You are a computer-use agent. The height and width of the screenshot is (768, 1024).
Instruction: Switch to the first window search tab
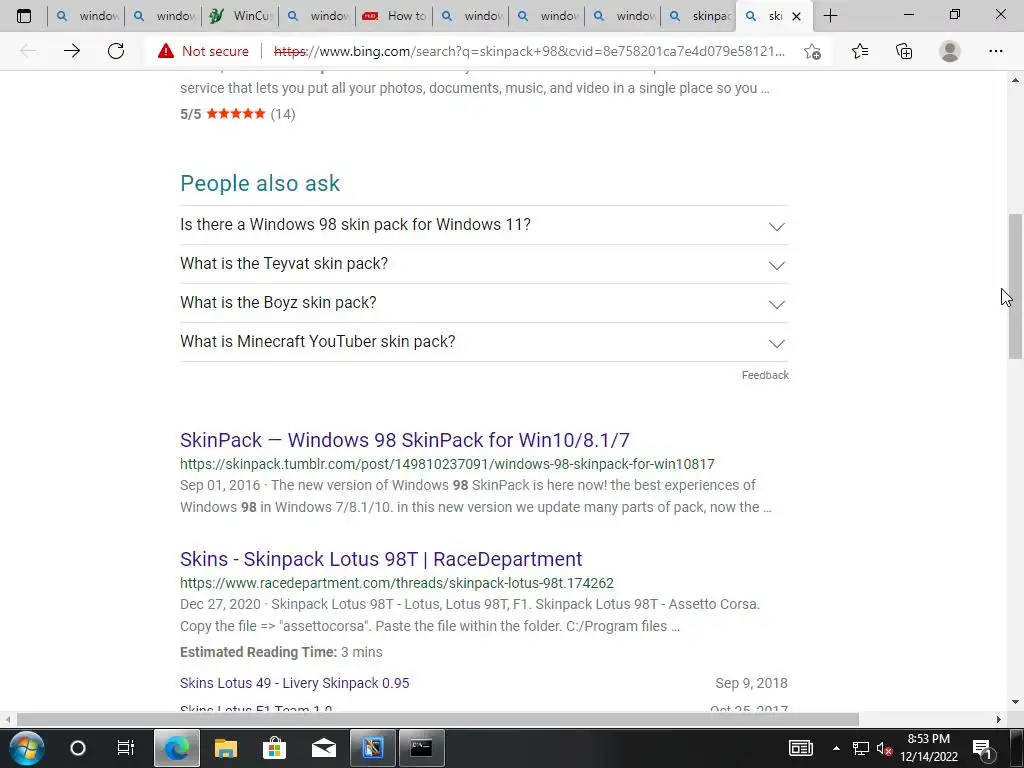(86, 16)
